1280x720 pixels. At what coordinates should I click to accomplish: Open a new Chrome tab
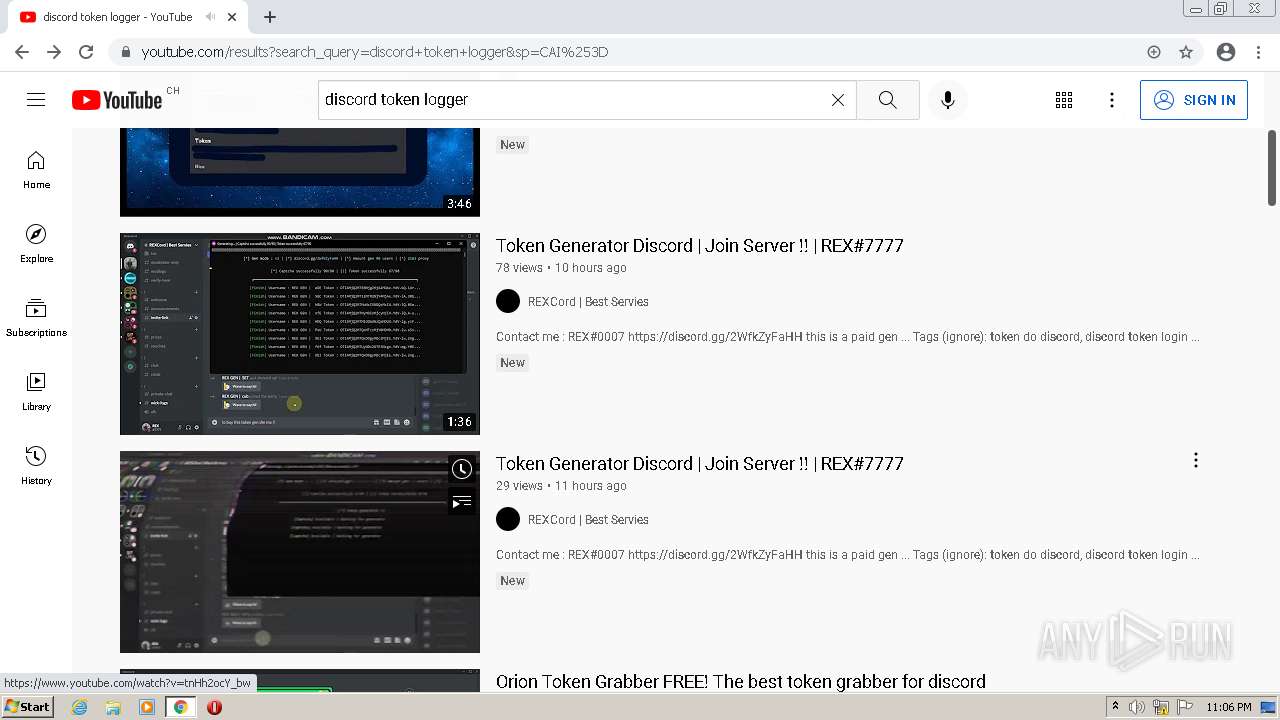click(x=270, y=17)
